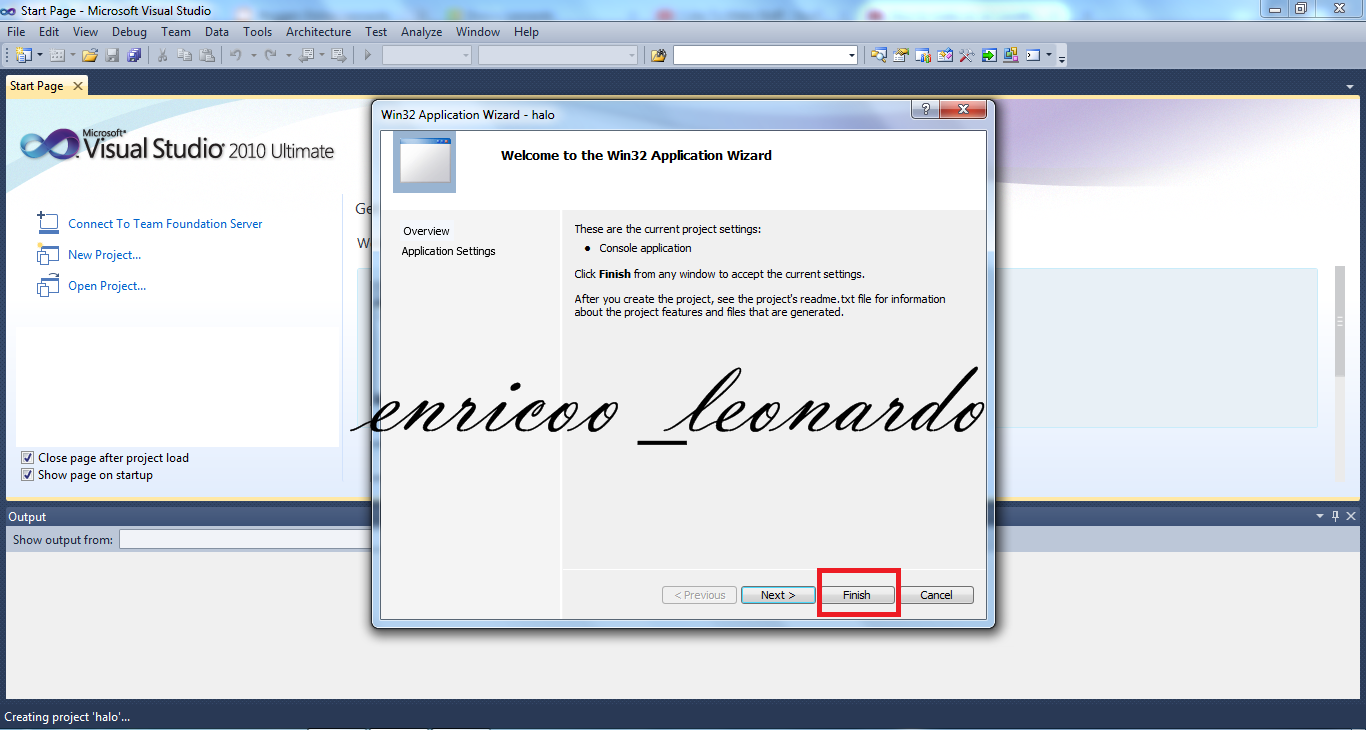
Task: Disable Show page on startup
Action: (x=27, y=474)
